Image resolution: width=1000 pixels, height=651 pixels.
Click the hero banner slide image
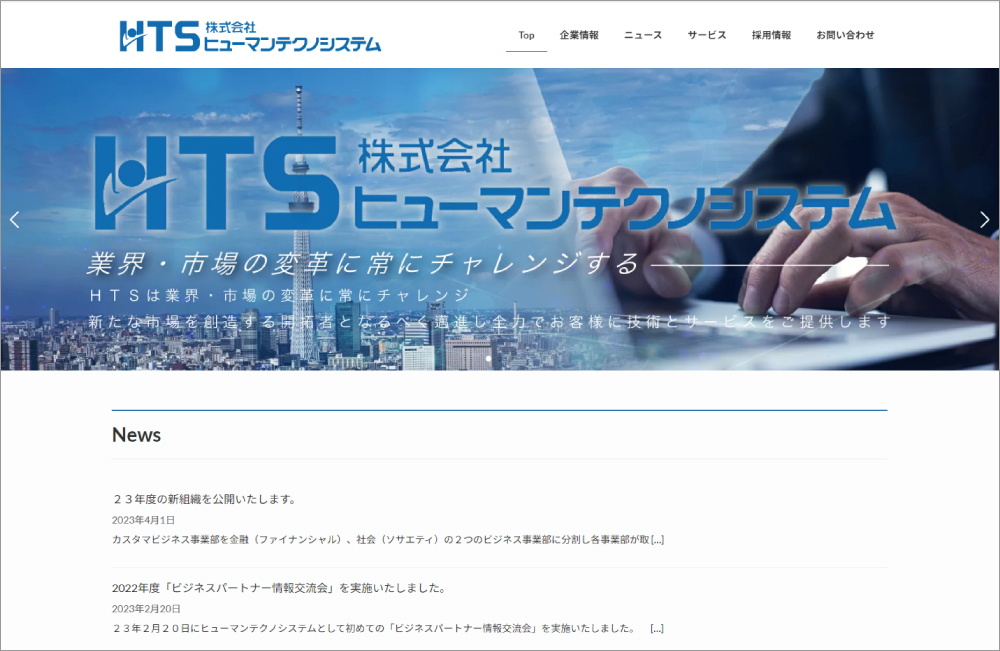pyautogui.click(x=500, y=219)
